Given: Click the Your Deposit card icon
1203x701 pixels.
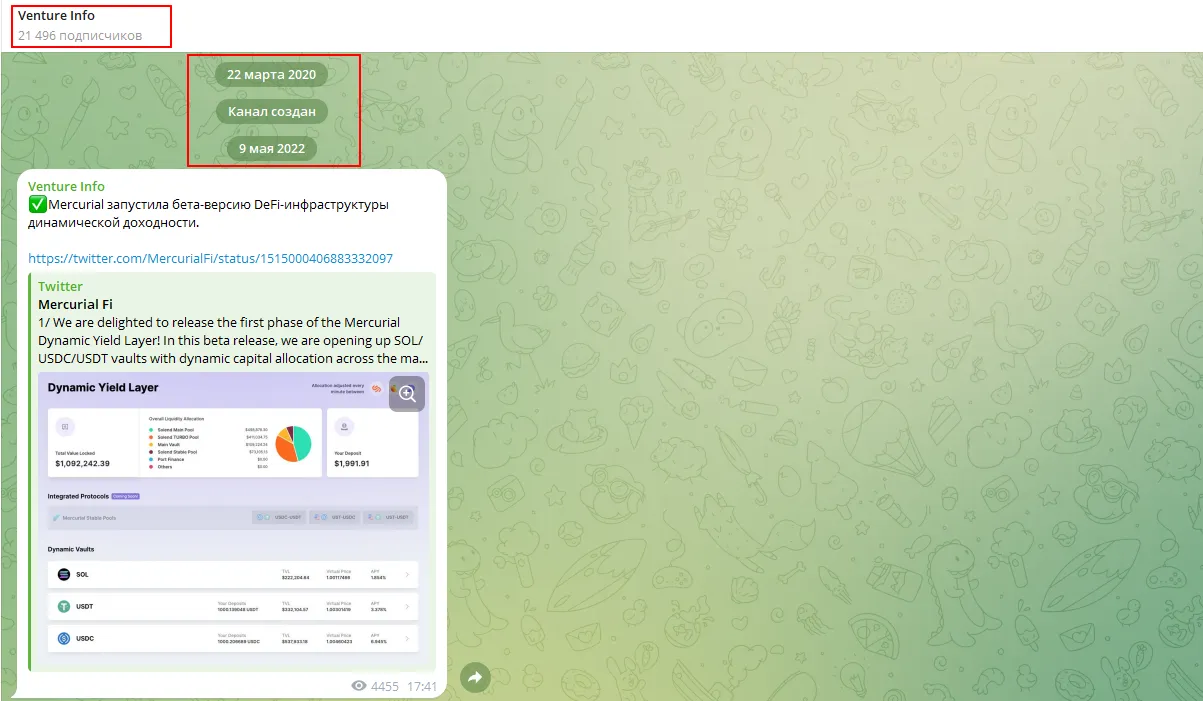Looking at the screenshot, I should click(x=344, y=426).
